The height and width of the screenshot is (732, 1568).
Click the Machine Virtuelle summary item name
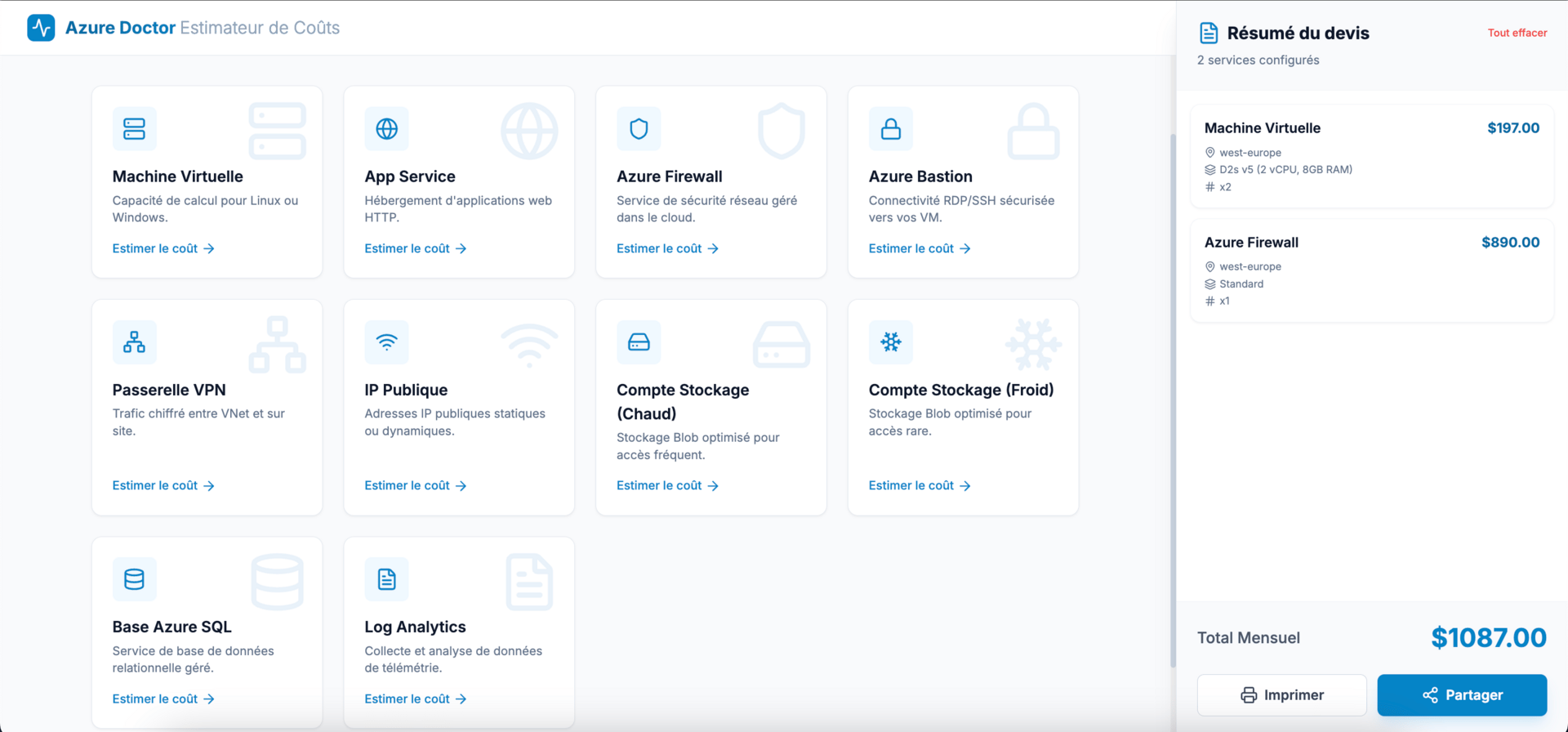tap(1263, 128)
